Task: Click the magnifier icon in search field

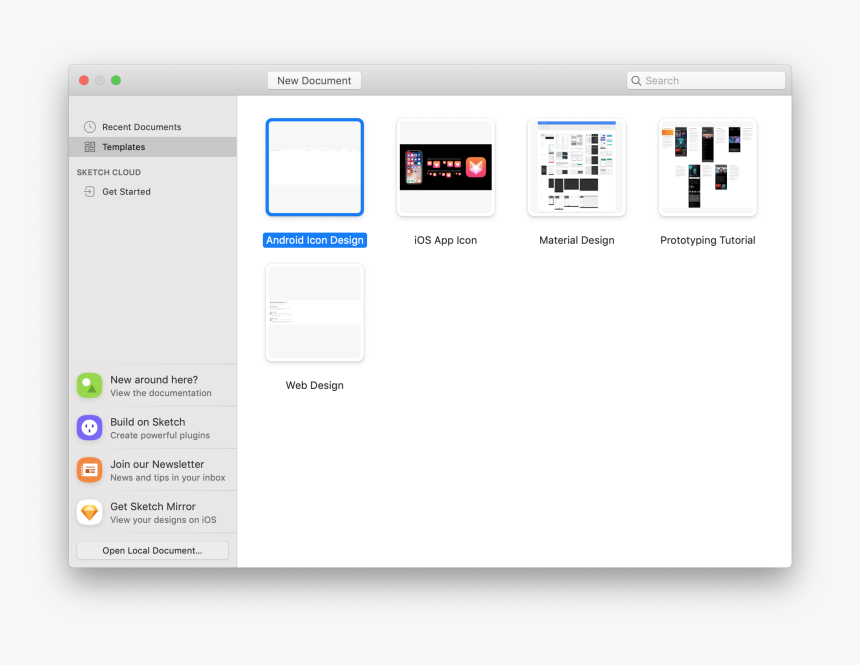Action: click(636, 81)
